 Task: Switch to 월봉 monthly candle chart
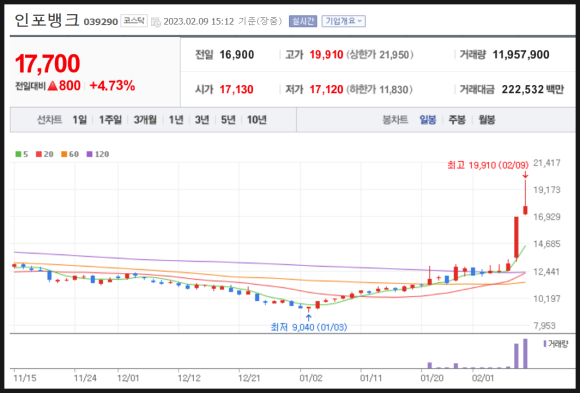[487, 120]
